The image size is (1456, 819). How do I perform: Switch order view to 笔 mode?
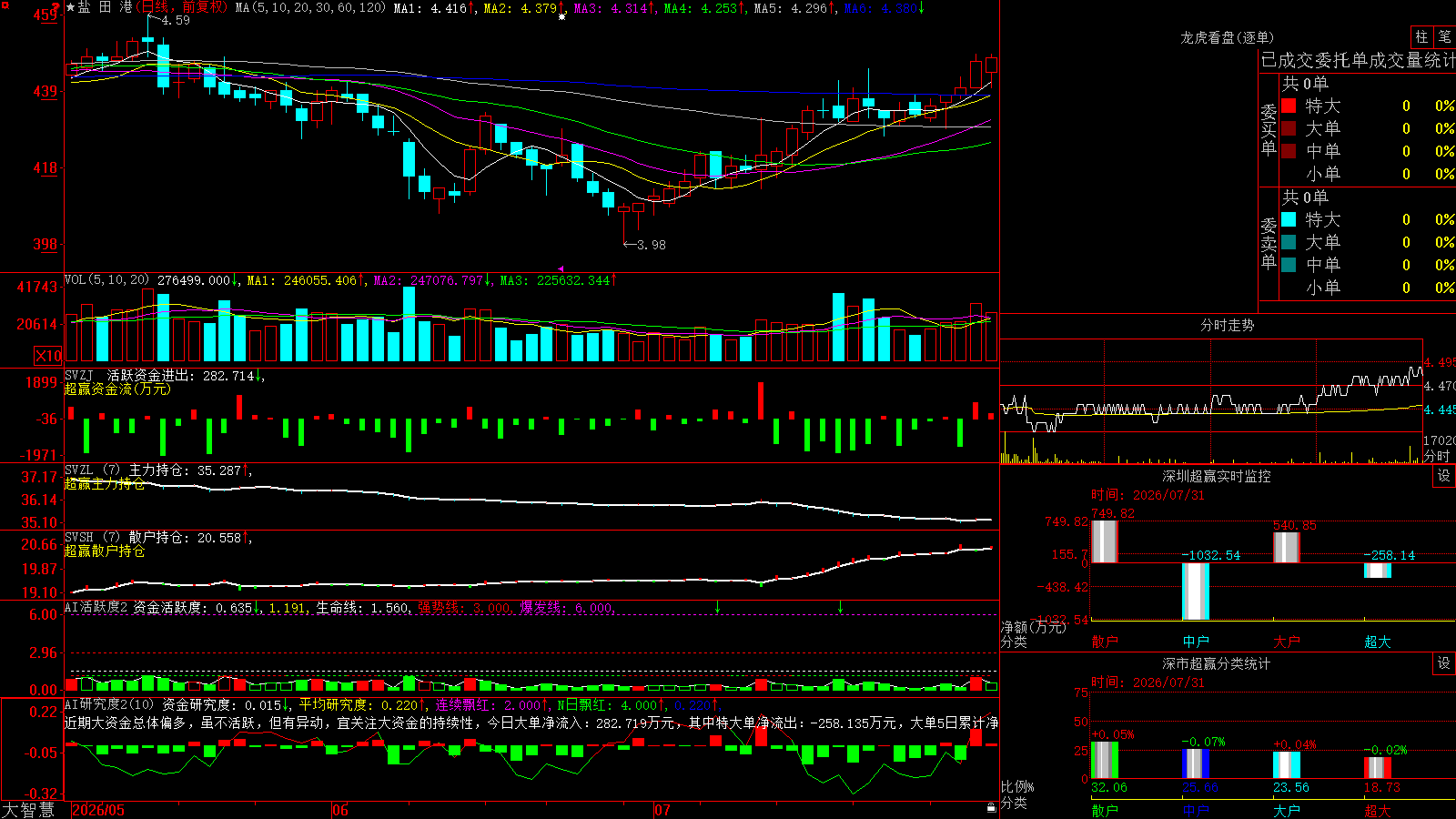click(x=1444, y=37)
